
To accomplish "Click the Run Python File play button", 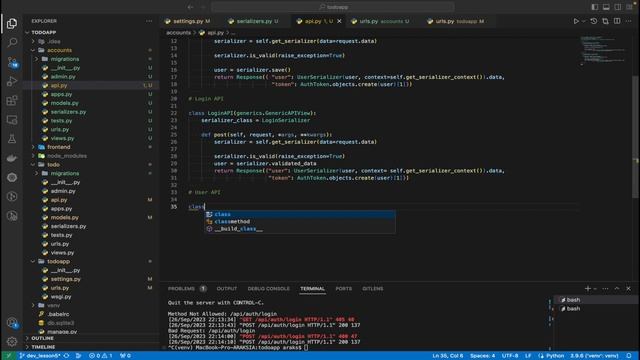I will pyautogui.click(x=576, y=21).
